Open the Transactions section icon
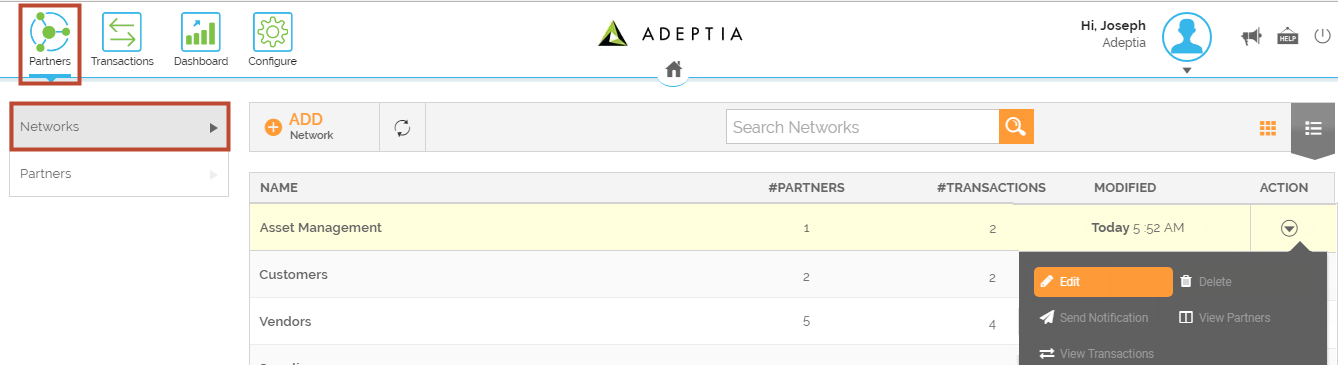Image resolution: width=1338 pixels, height=365 pixels. coord(122,32)
